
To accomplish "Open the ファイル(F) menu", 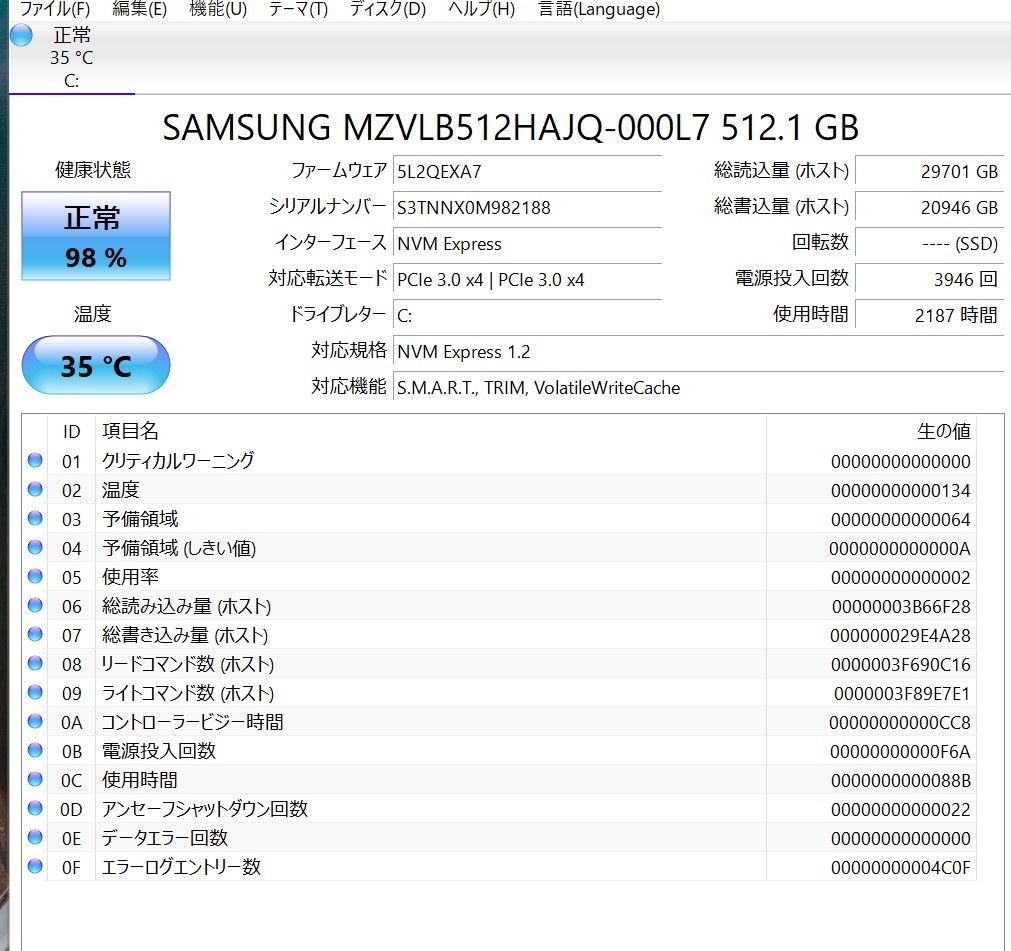I will click(55, 9).
